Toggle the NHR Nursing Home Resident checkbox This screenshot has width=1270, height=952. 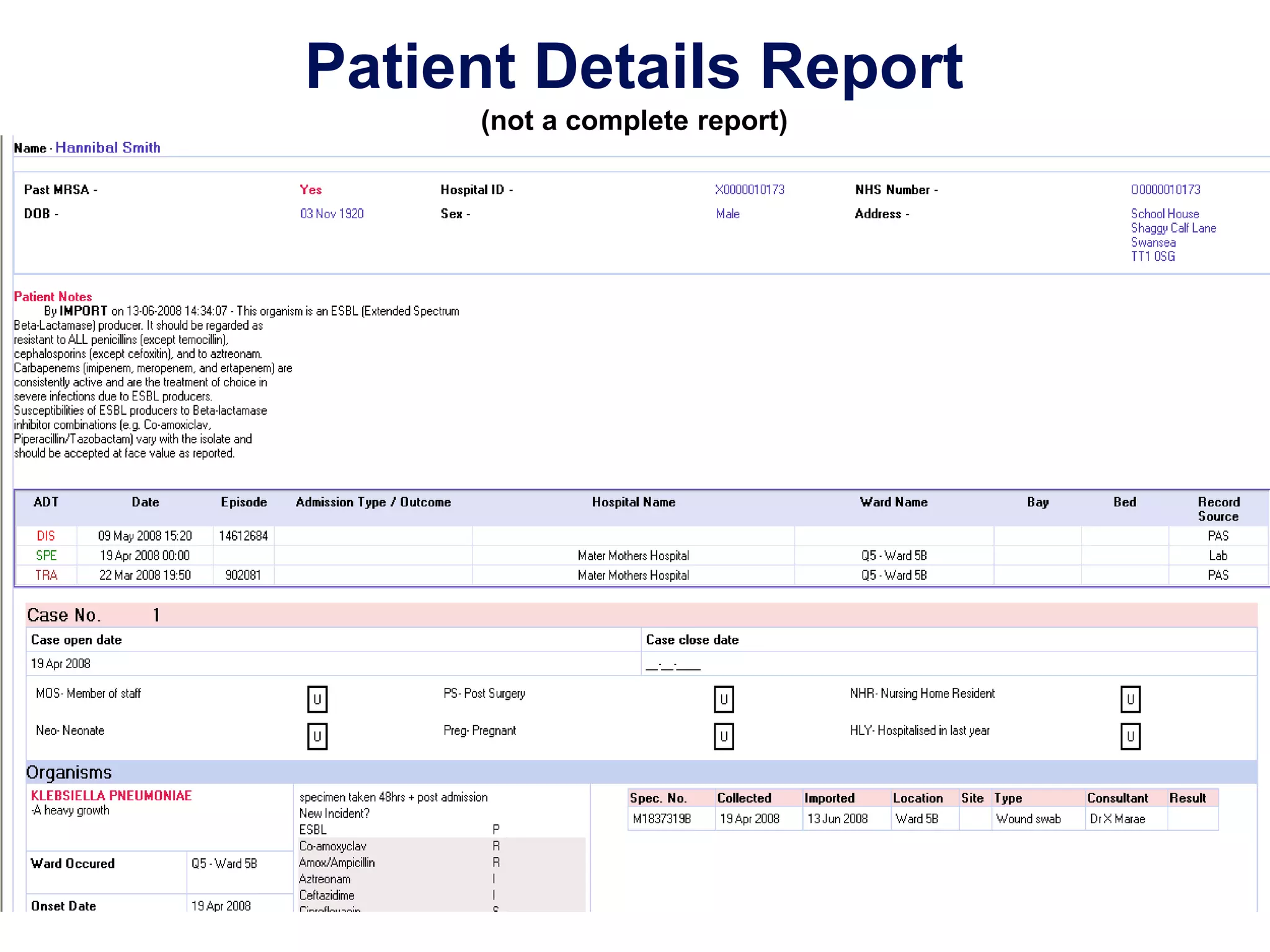pyautogui.click(x=1130, y=699)
